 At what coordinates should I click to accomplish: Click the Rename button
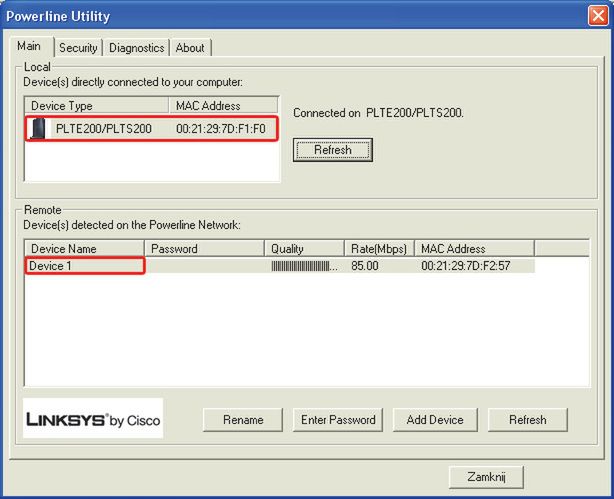[243, 420]
